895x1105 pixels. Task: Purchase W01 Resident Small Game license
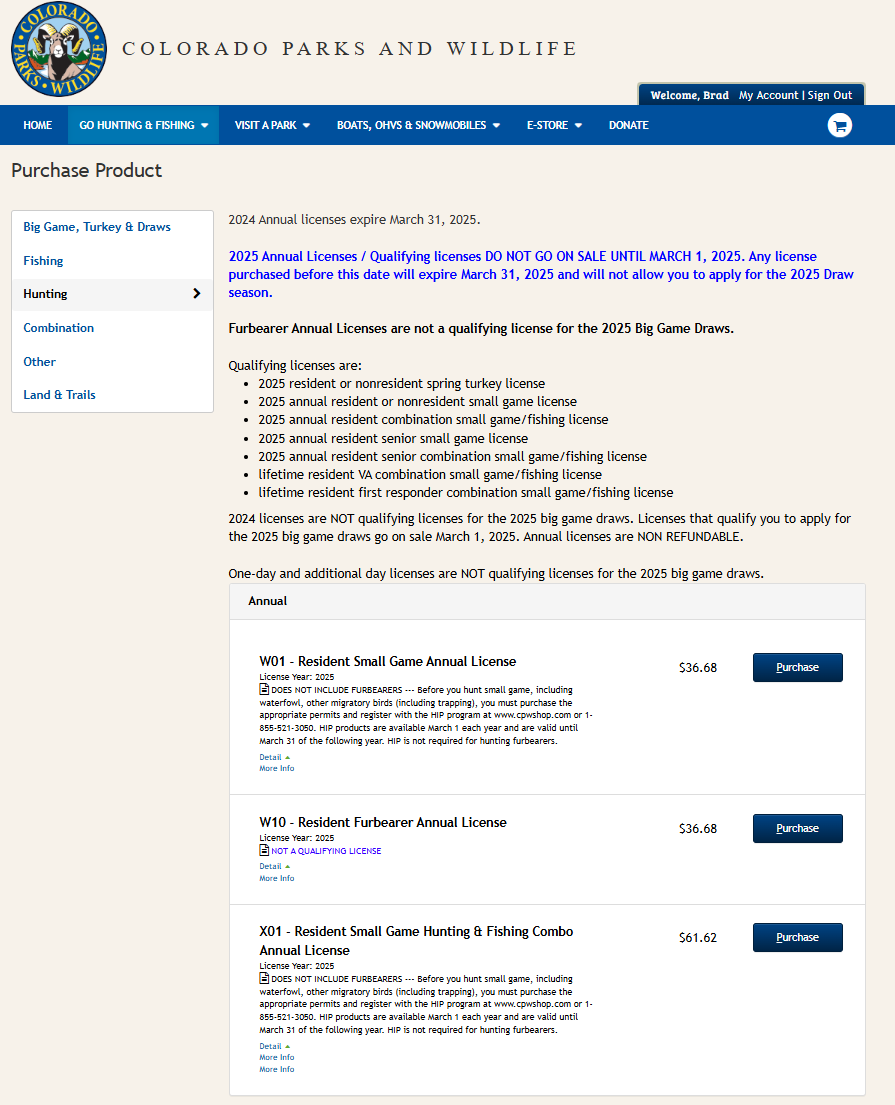point(797,667)
